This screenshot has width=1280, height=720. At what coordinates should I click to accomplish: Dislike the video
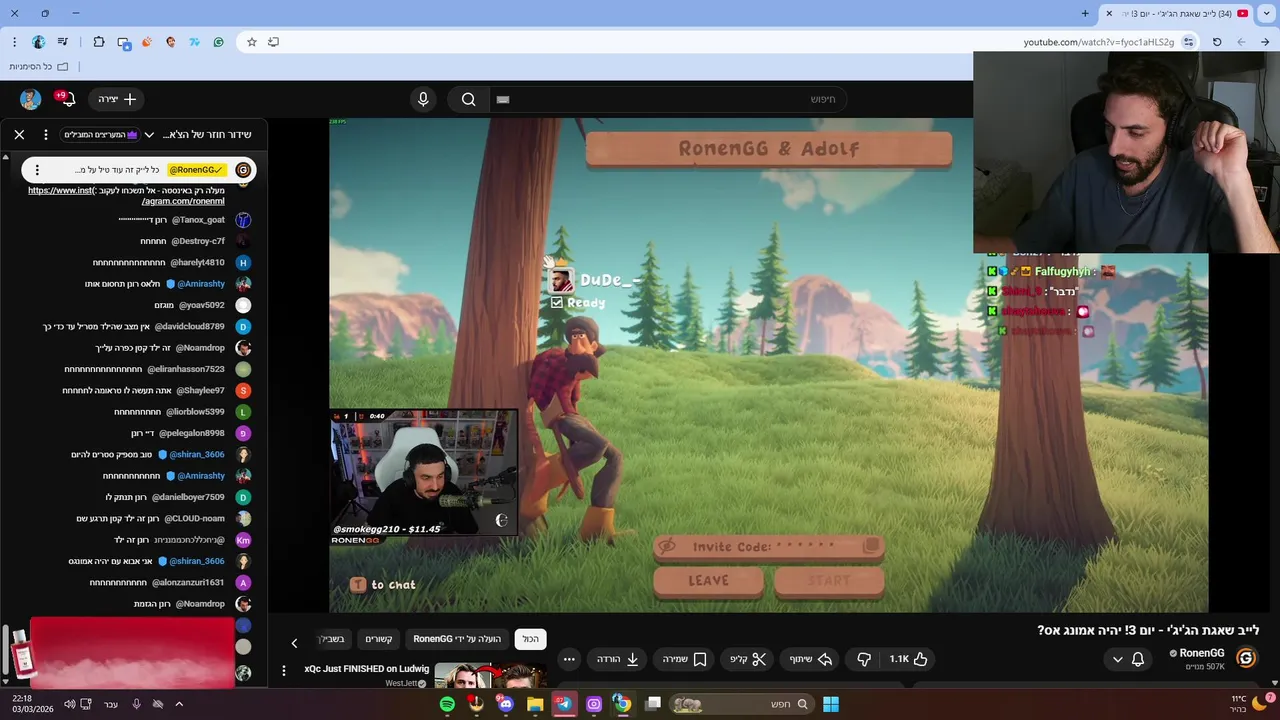(864, 659)
